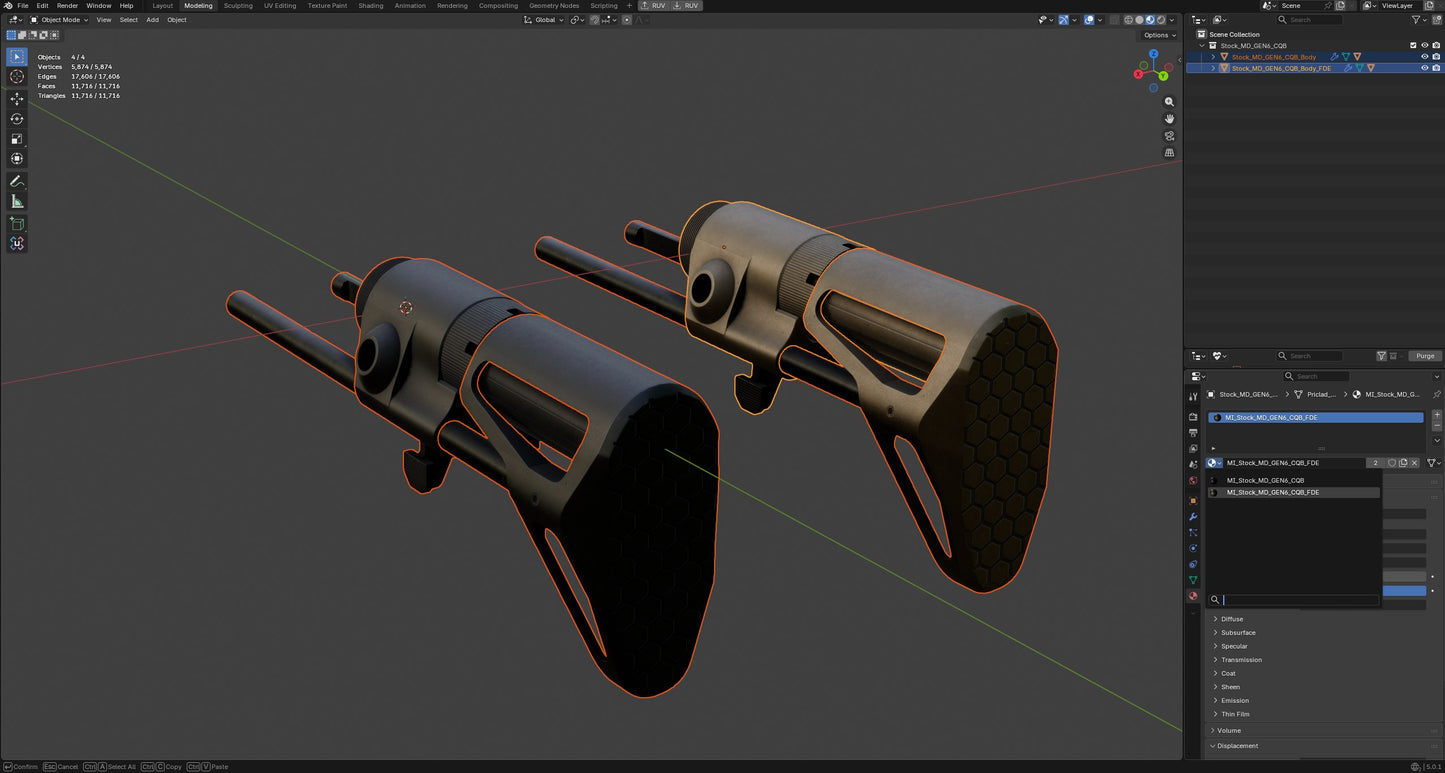Open the viewport Options dropdown
Image resolution: width=1445 pixels, height=773 pixels.
1159,35
